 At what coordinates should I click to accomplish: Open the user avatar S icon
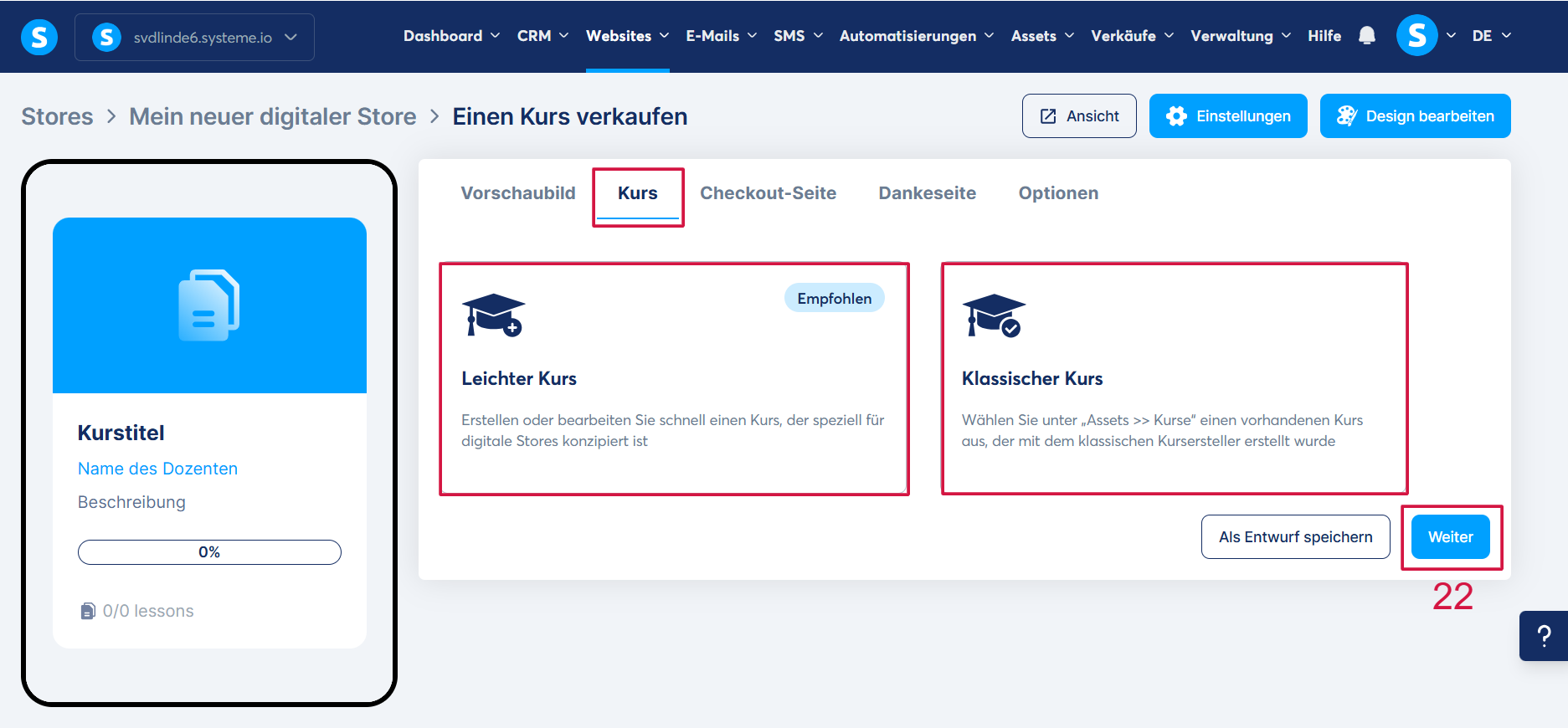(x=1416, y=35)
